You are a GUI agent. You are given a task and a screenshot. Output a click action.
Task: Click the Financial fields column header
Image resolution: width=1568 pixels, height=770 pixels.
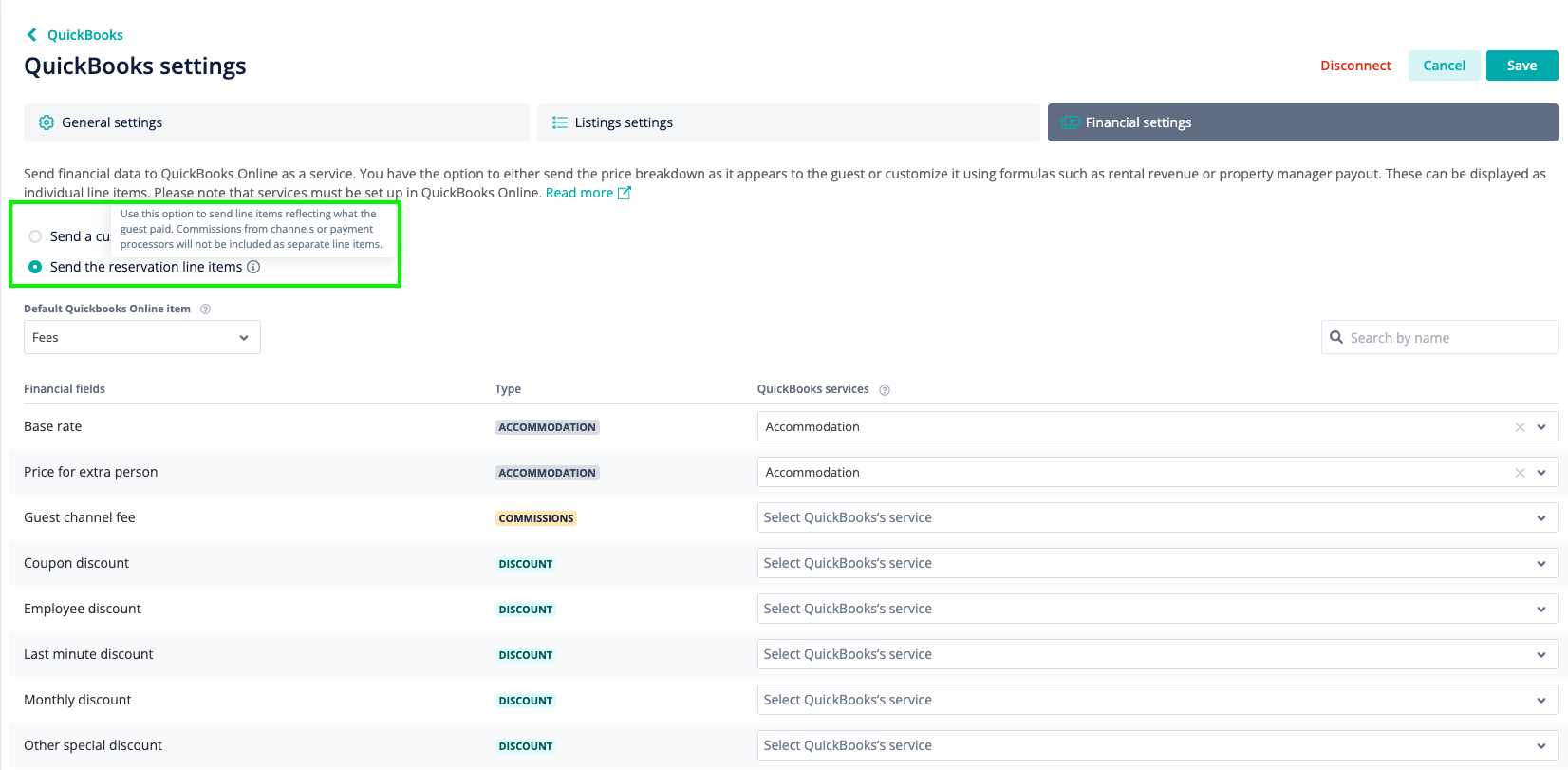pos(65,389)
